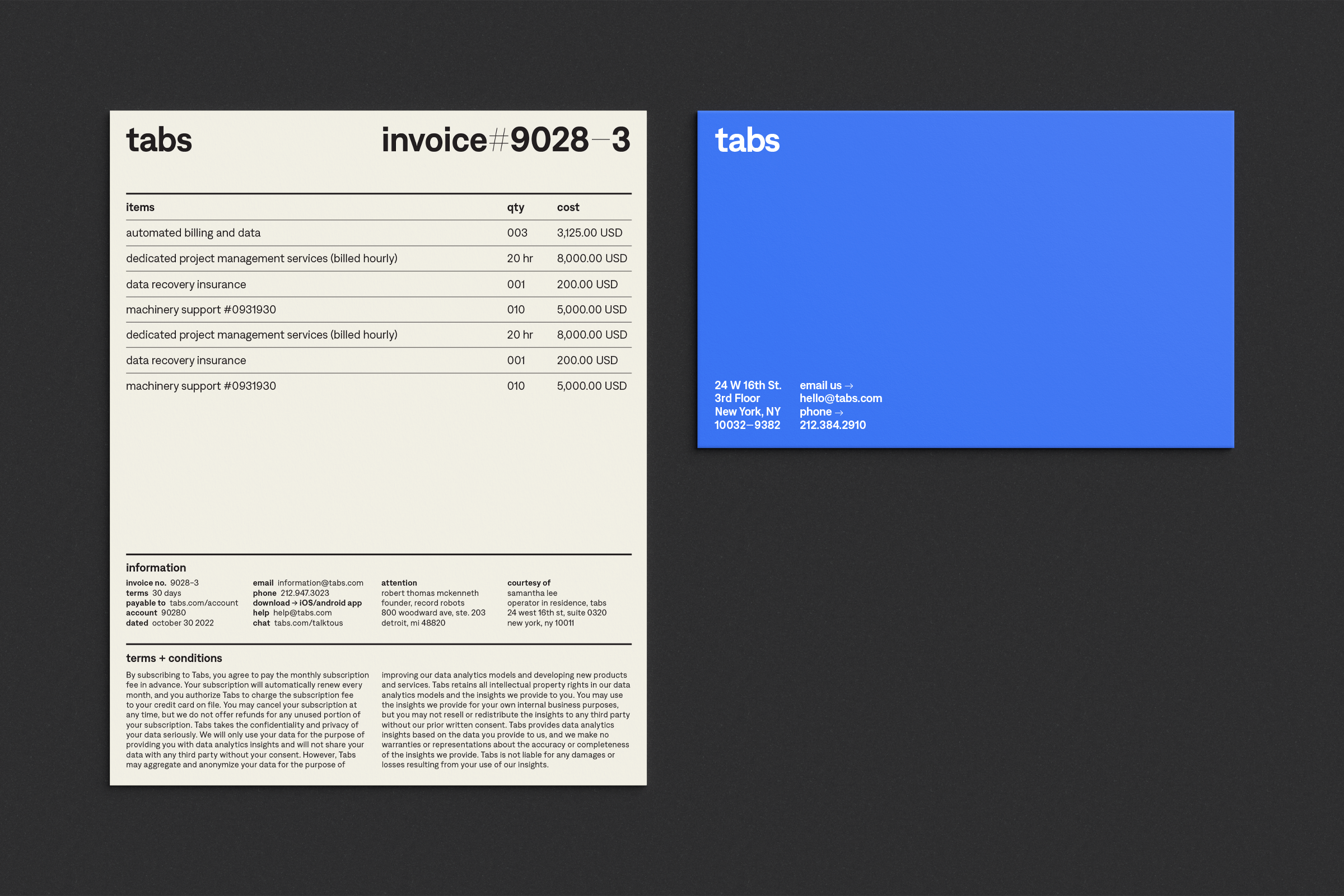This screenshot has width=1344, height=896.
Task: Click the information section heading
Action: (x=156, y=567)
